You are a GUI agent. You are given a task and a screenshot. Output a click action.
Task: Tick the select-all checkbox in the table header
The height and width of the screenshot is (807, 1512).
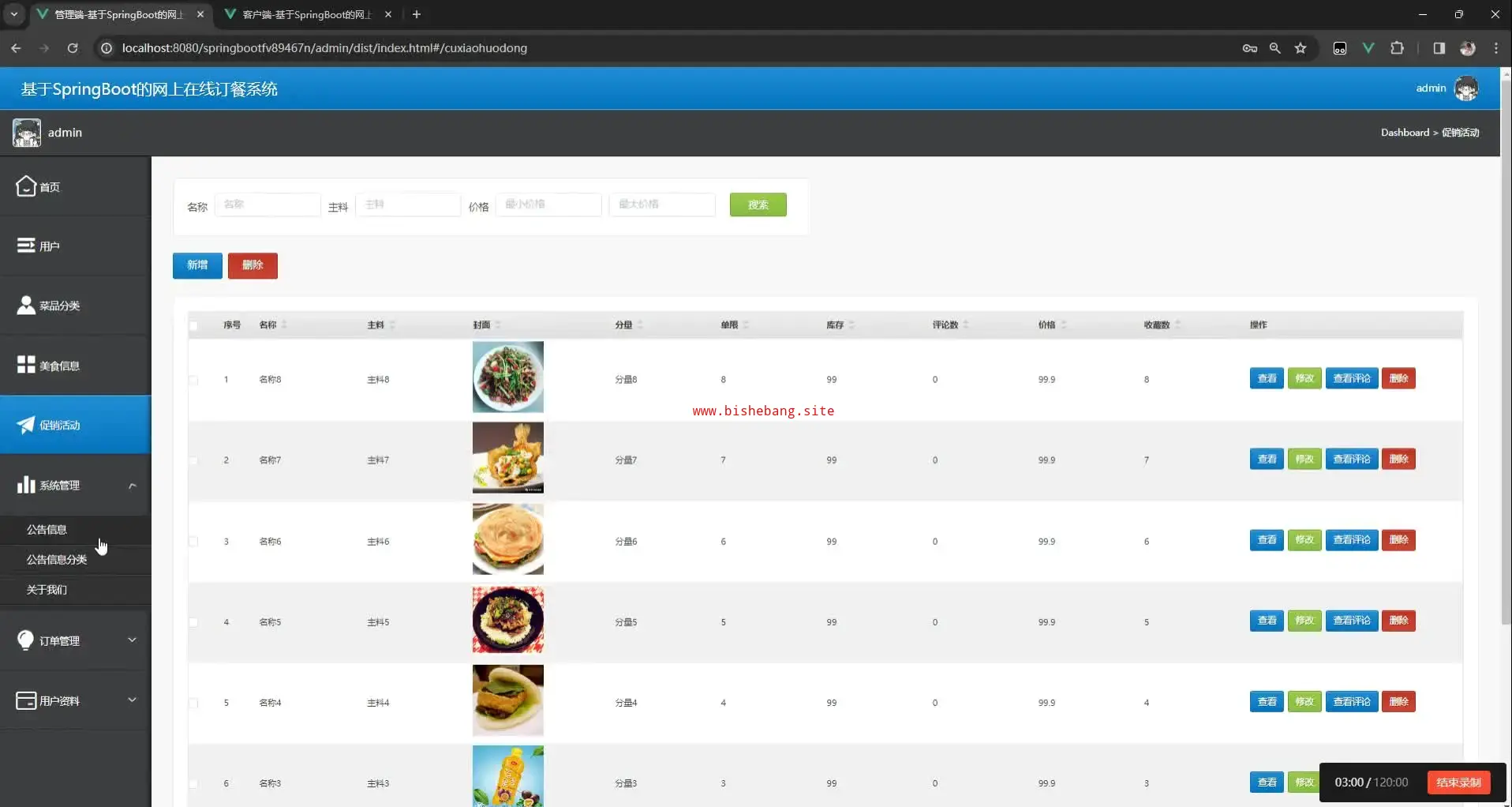click(193, 325)
